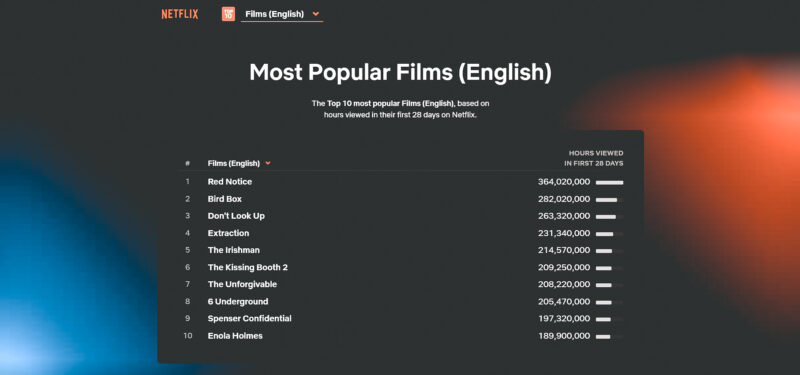Click the orange chevron in the header dropdown

tap(316, 14)
